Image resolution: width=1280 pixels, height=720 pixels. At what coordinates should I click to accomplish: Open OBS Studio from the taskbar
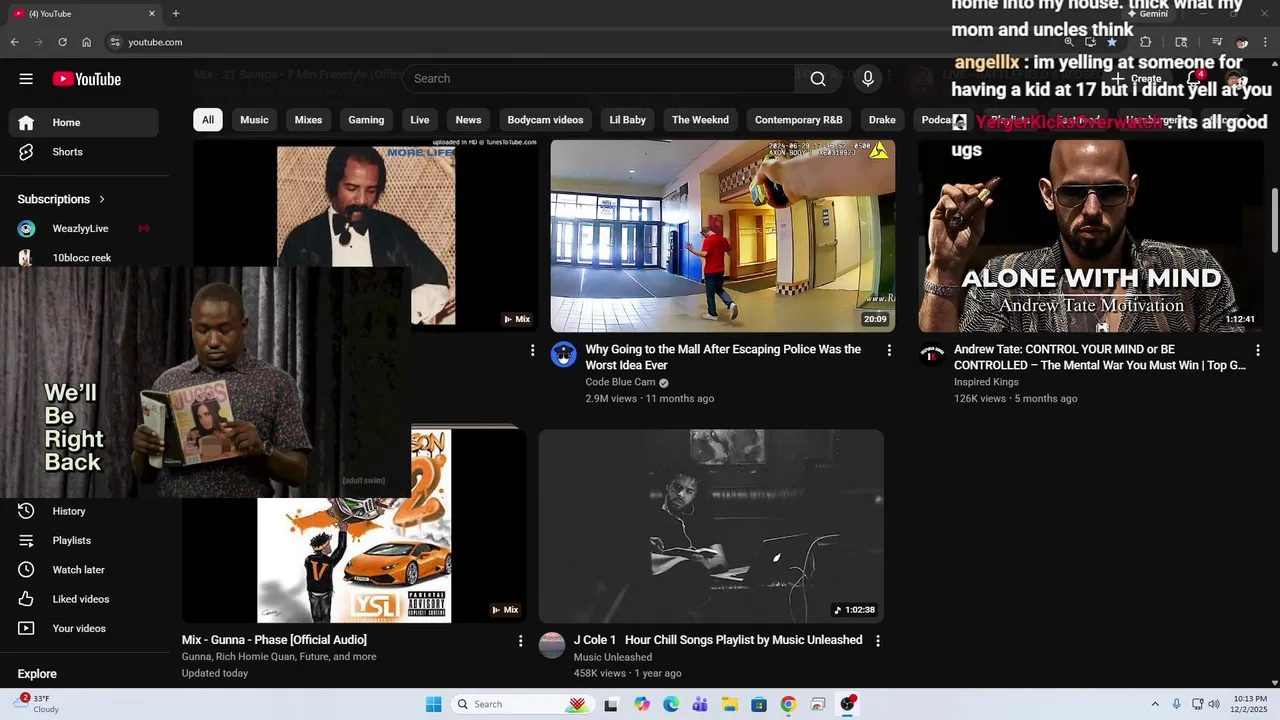coord(848,704)
